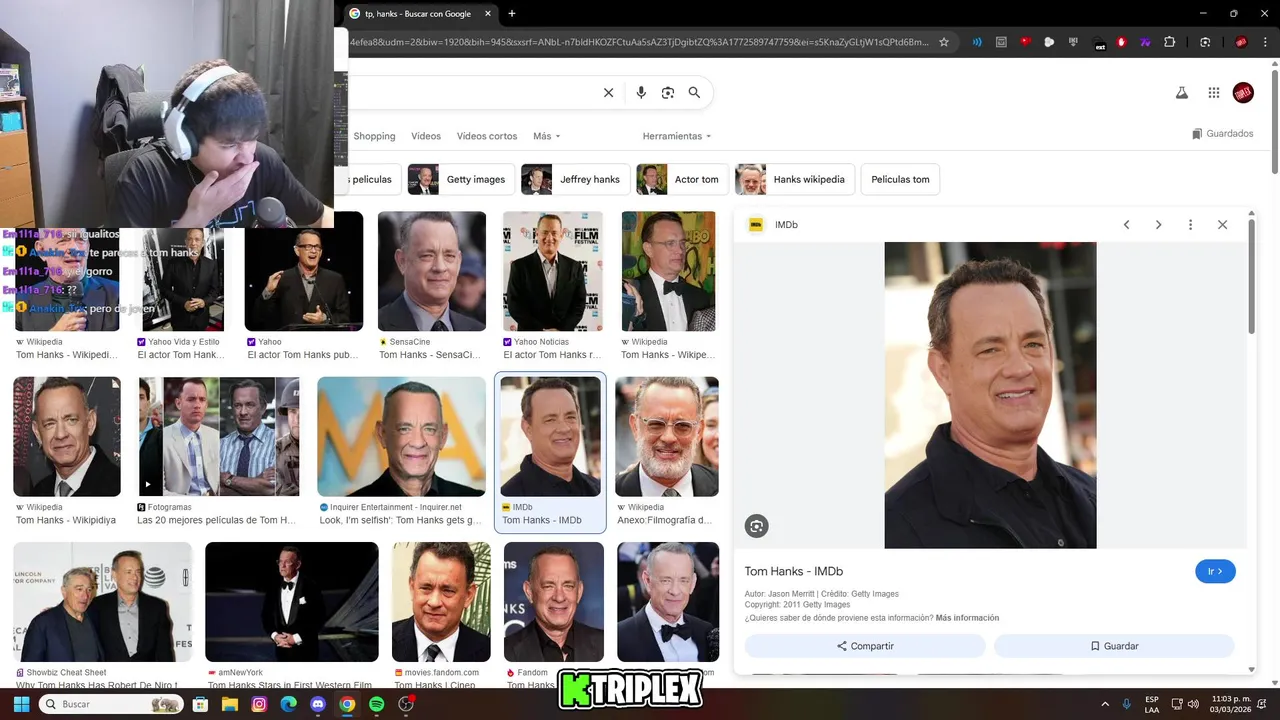Filter by Hanks wikipedia chip
Image resolution: width=1280 pixels, height=720 pixels.
click(794, 180)
